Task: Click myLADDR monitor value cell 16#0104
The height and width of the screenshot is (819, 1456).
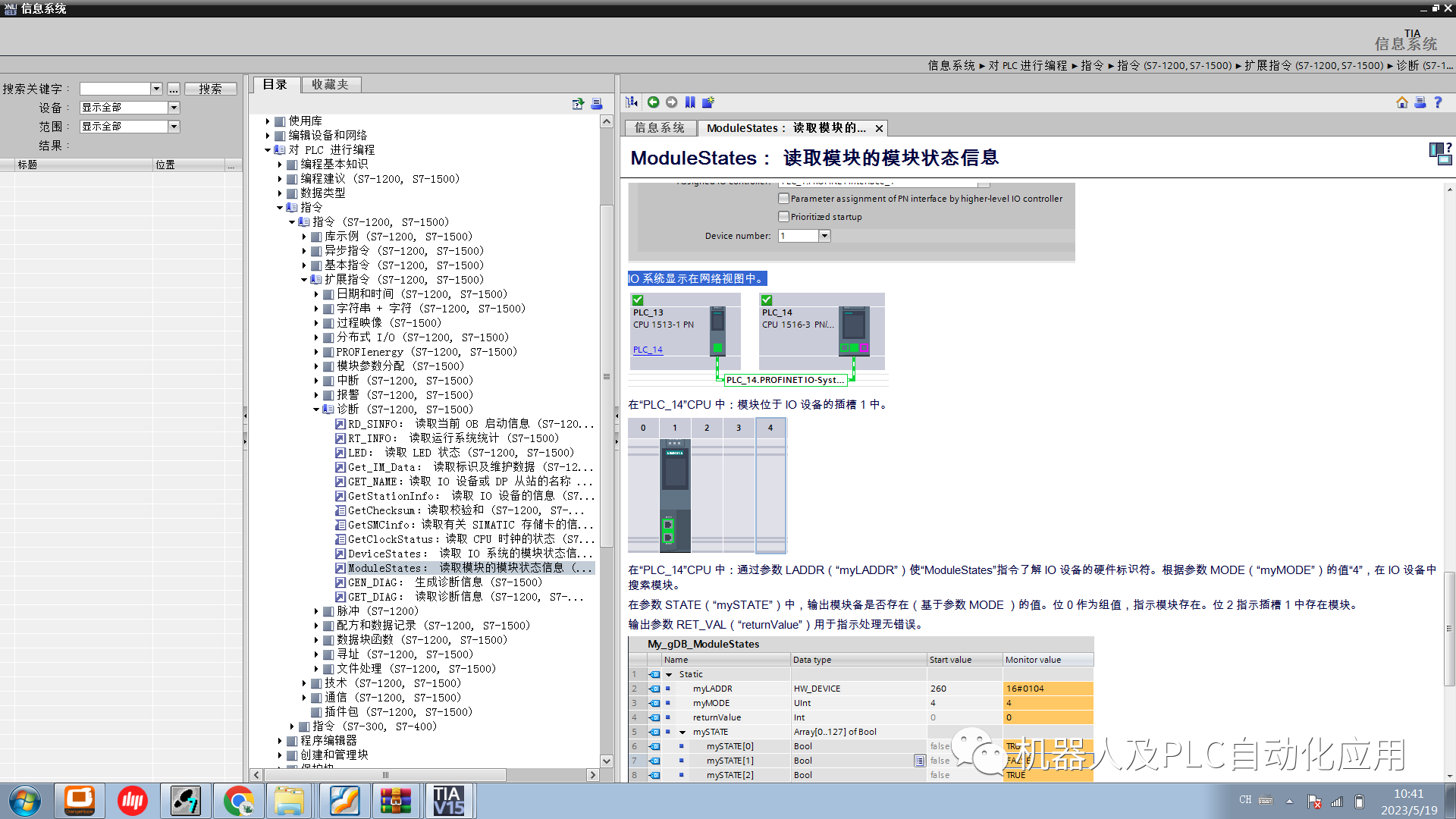Action: click(x=1048, y=689)
